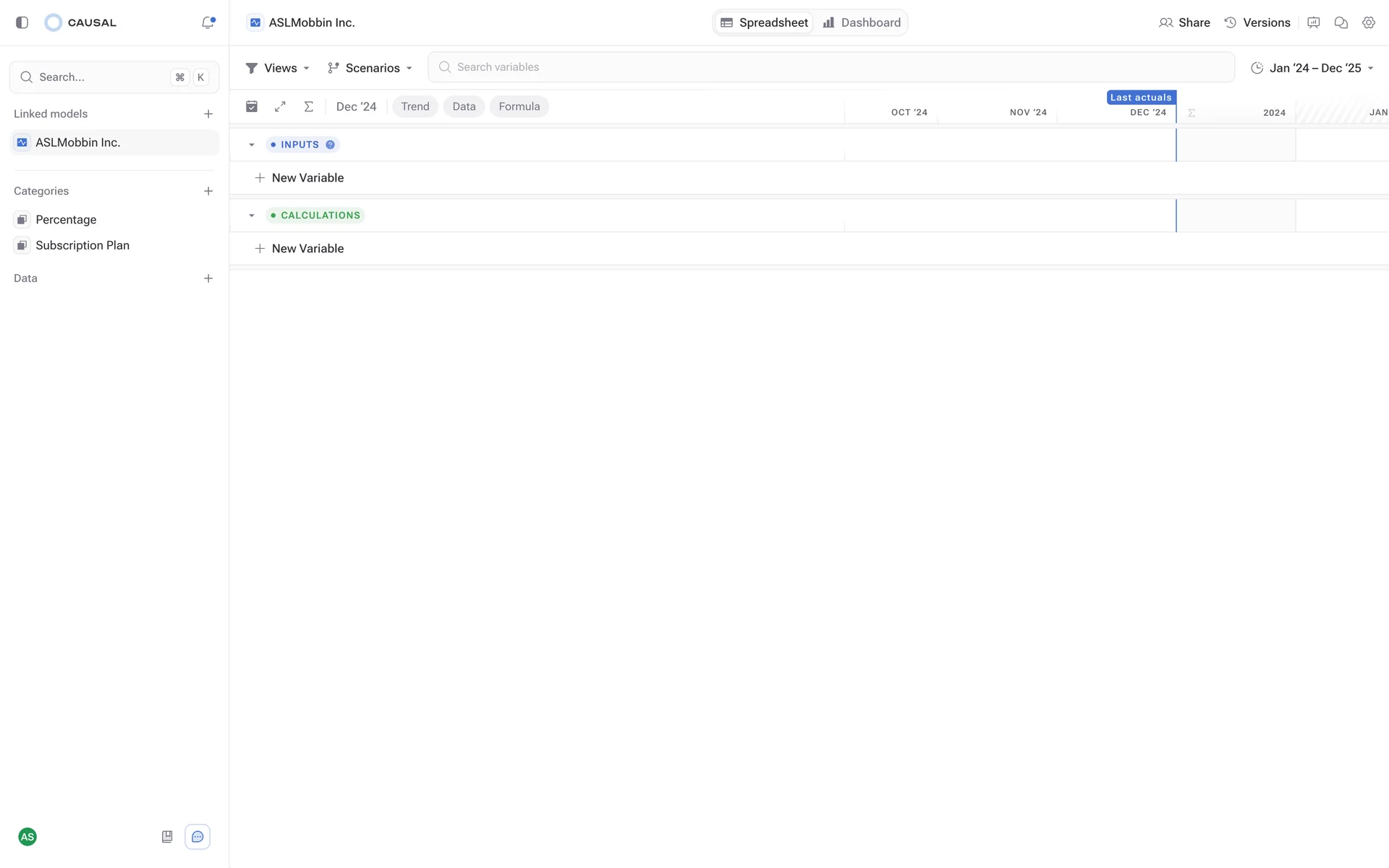
Task: Open the Scenarios dropdown
Action: coord(370,68)
